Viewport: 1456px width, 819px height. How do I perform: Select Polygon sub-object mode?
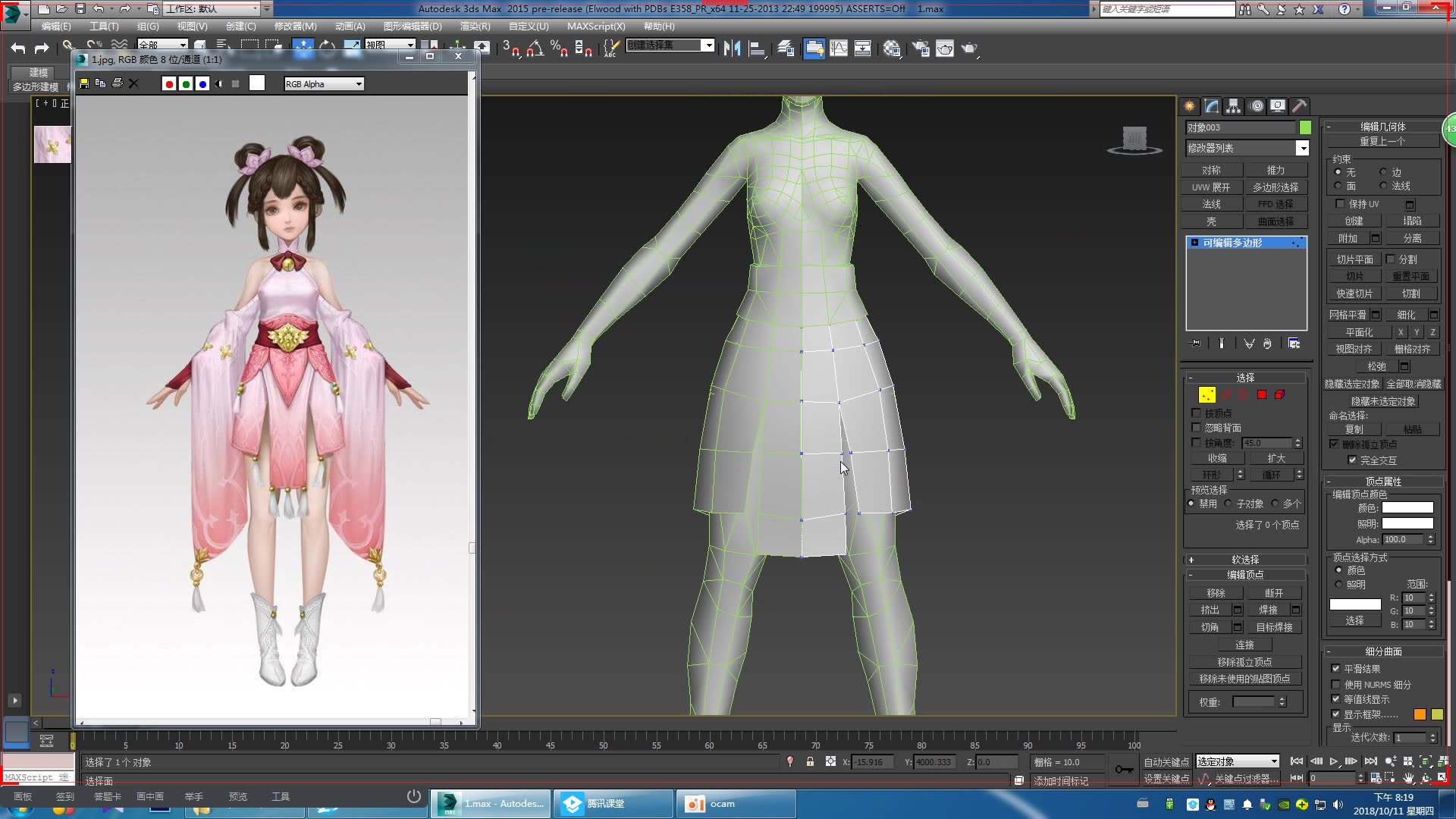point(1261,394)
